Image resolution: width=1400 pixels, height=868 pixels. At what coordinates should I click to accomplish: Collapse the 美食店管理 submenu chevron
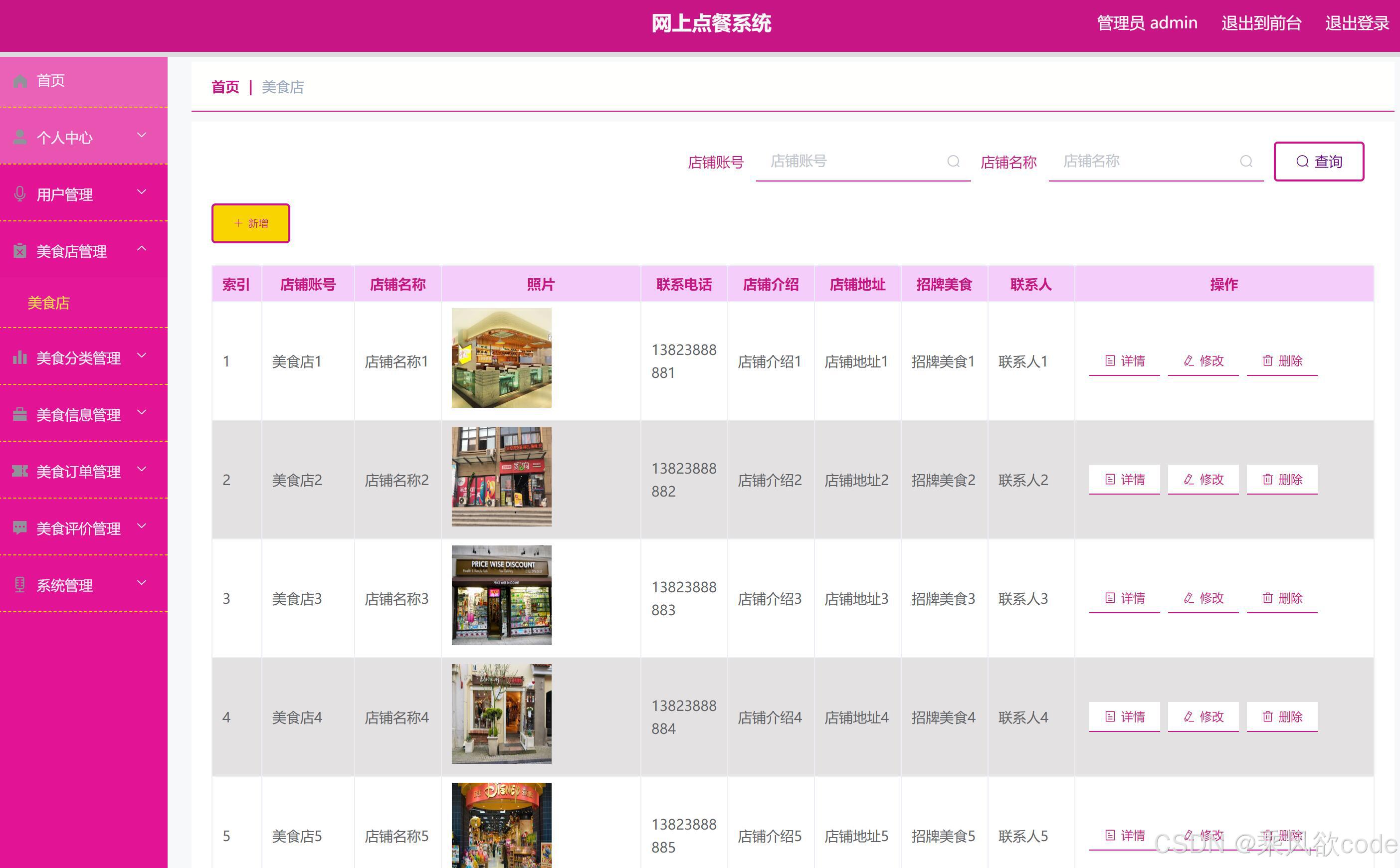(142, 249)
